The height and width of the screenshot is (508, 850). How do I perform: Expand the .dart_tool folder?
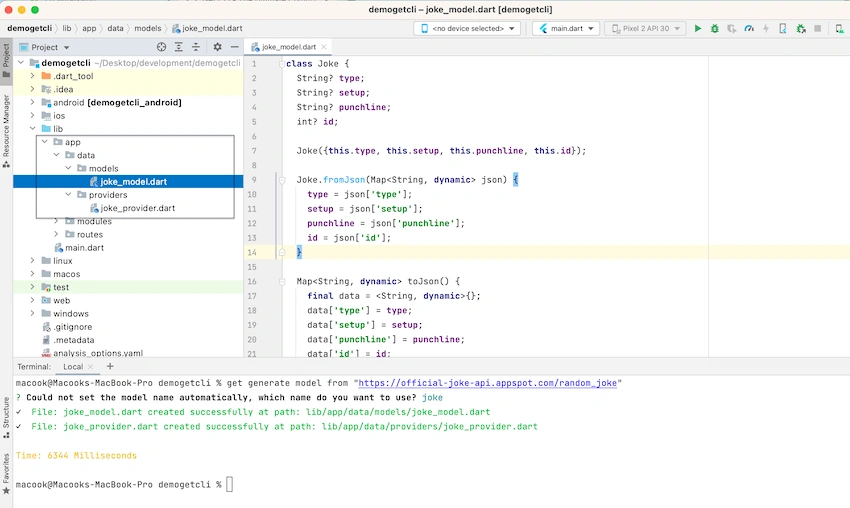click(33, 76)
